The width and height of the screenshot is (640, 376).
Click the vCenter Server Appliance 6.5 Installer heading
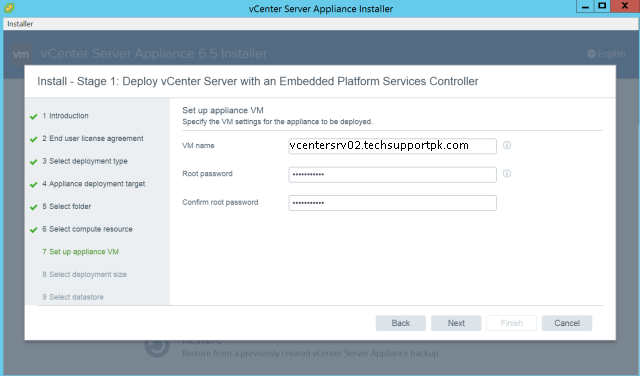(154, 53)
